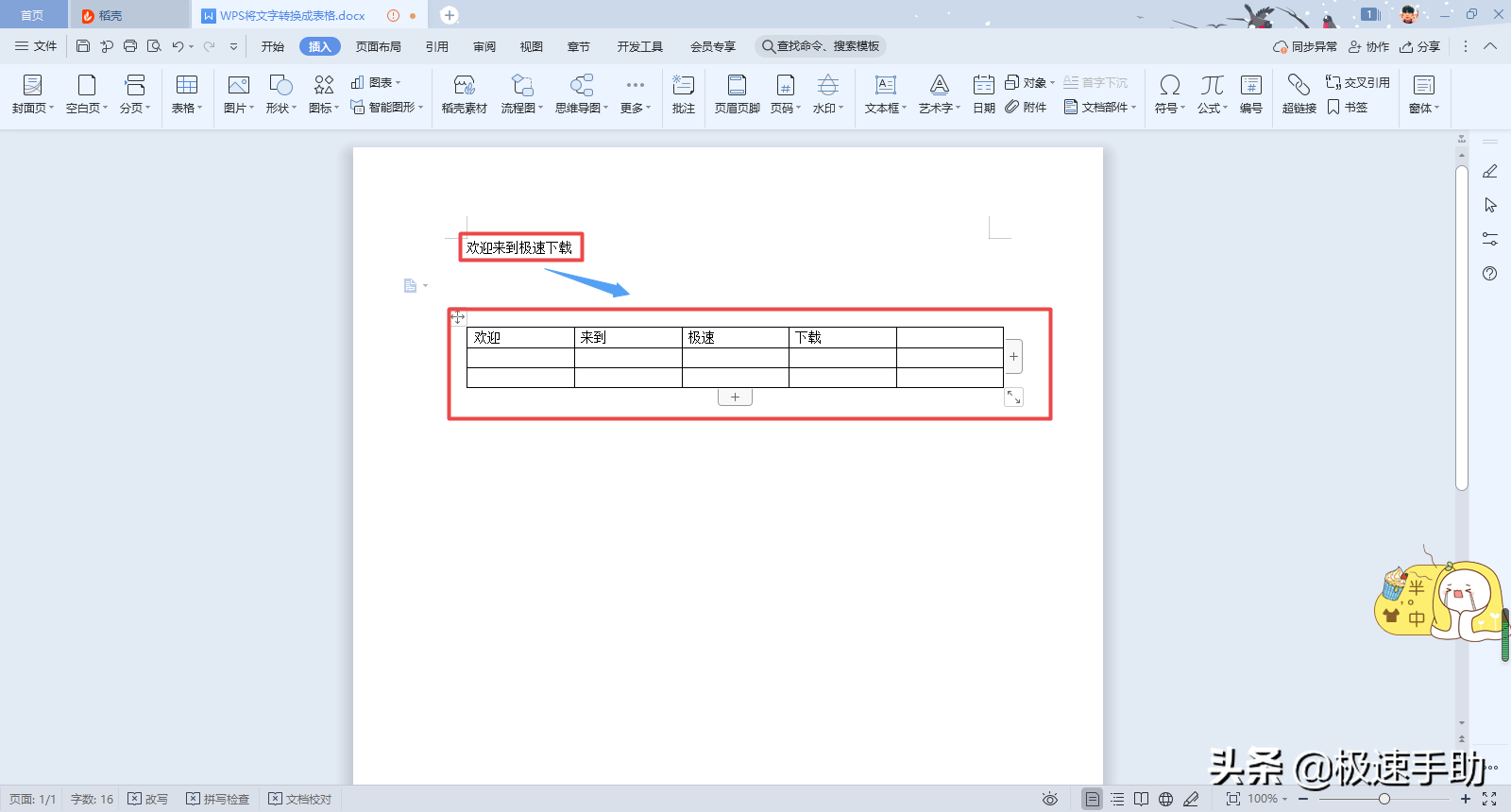The height and width of the screenshot is (812, 1511).
Task: Toggle 拼写检查 spell check
Action: [x=217, y=799]
